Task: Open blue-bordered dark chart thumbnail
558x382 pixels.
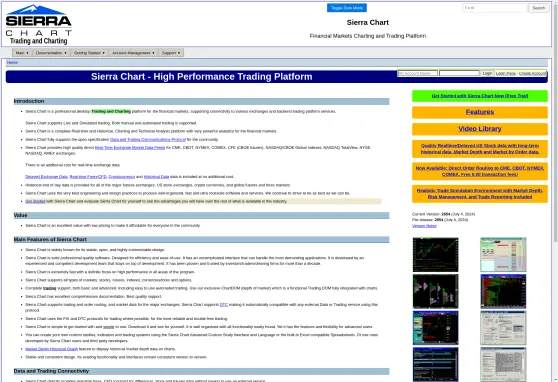Action: [436, 328]
